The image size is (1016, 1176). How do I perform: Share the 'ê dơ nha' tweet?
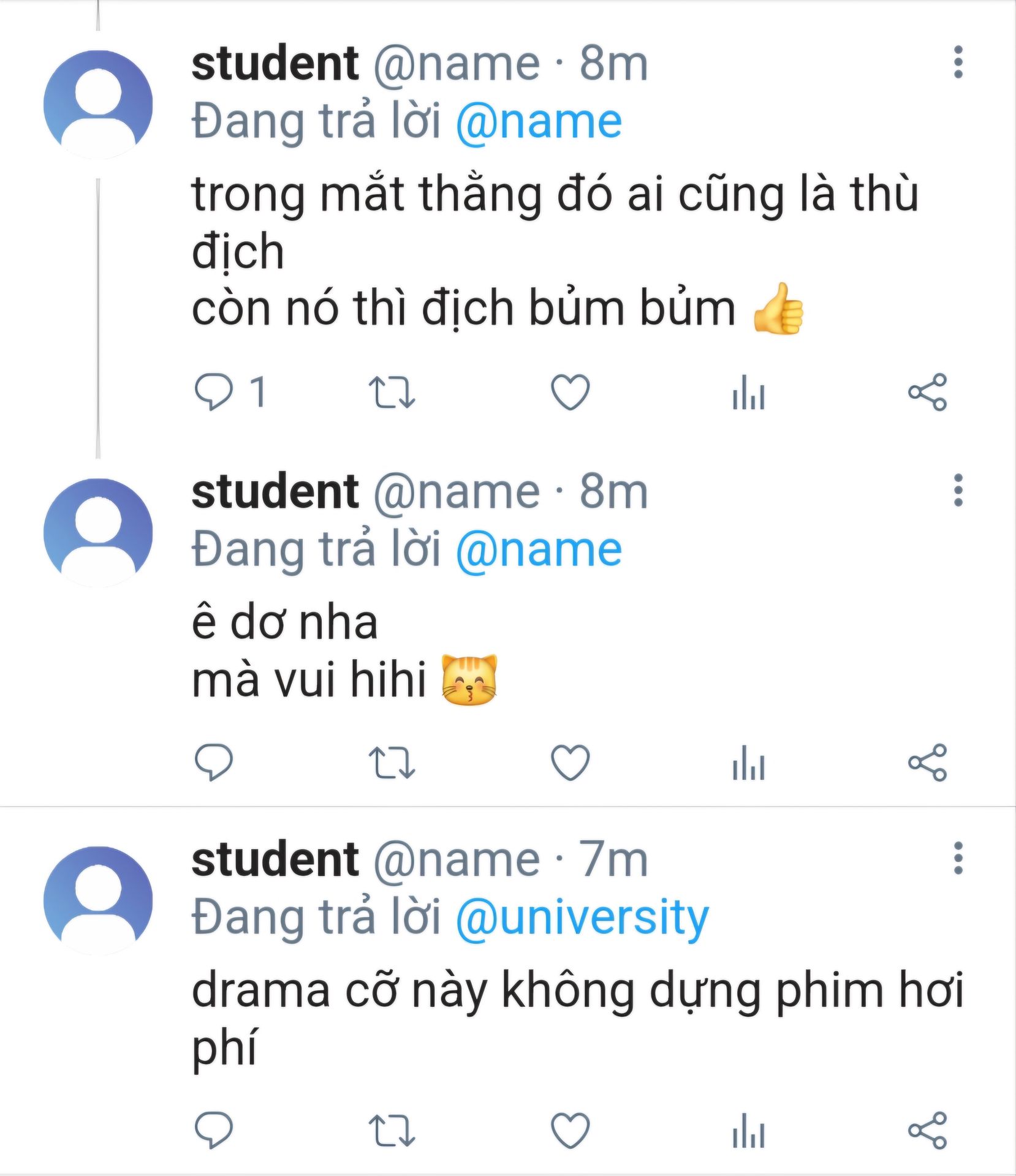(x=927, y=763)
